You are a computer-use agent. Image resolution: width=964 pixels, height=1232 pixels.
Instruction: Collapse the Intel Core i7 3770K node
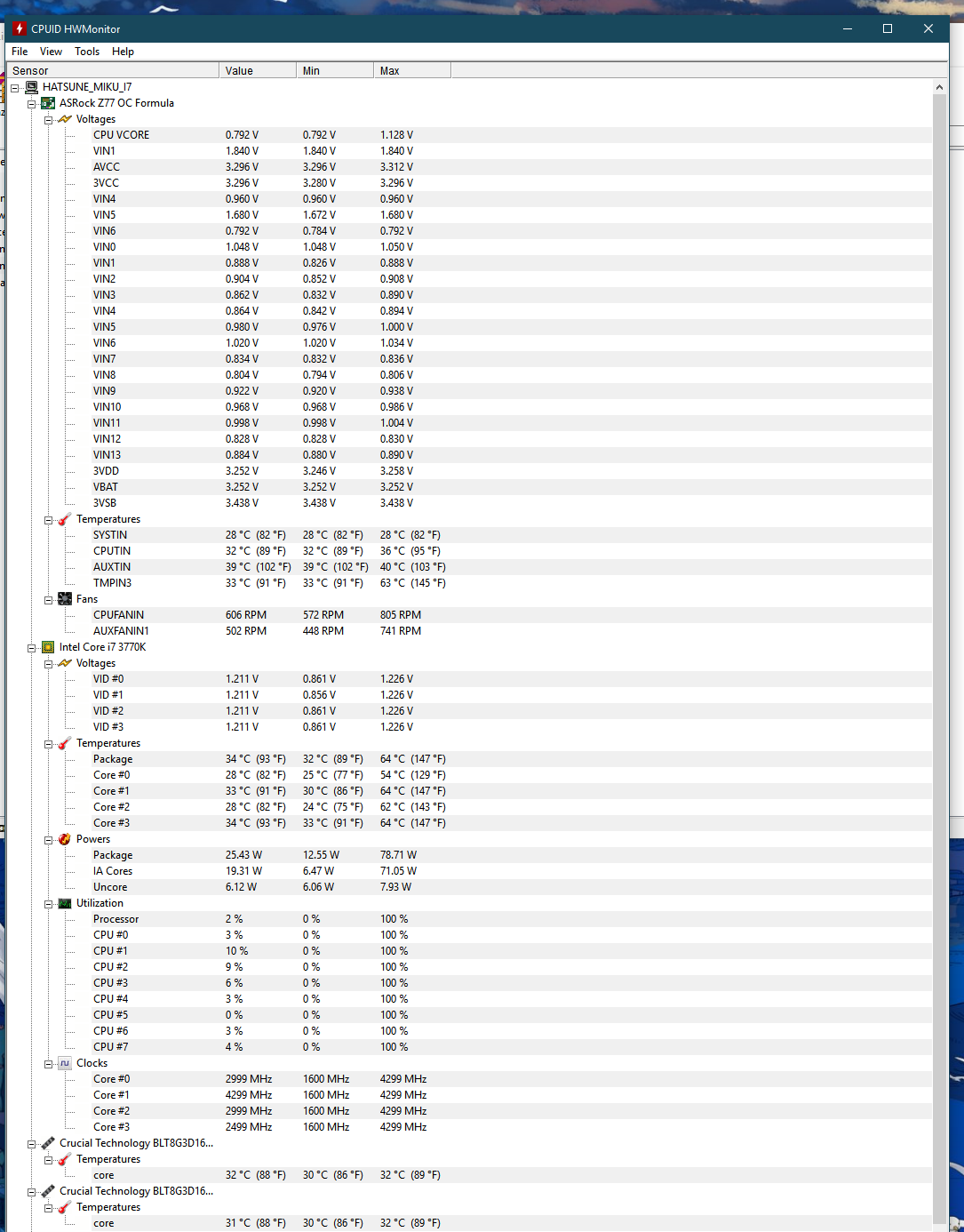point(32,647)
